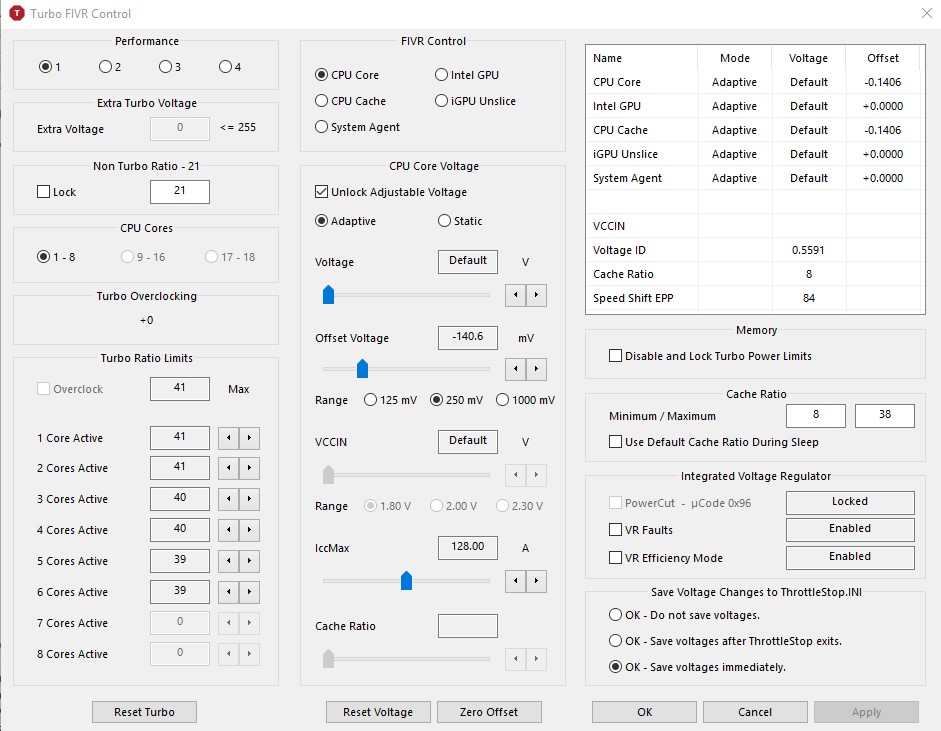Choose the 125 mV offset range option
Screen dimensions: 941x731
coord(370,400)
